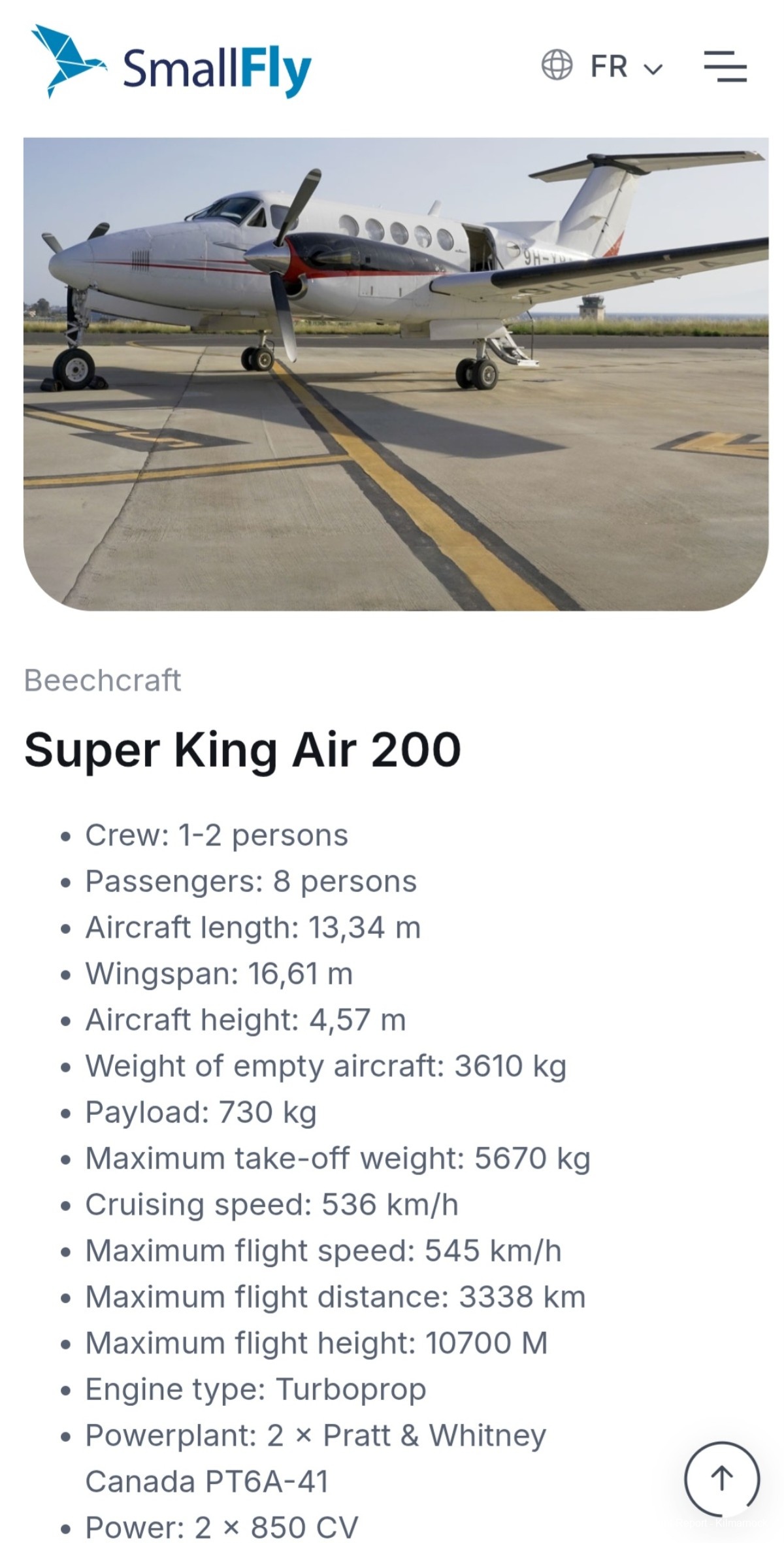Click the blue bird logo icon
Viewport: 784px width, 1543px height.
coord(69,61)
